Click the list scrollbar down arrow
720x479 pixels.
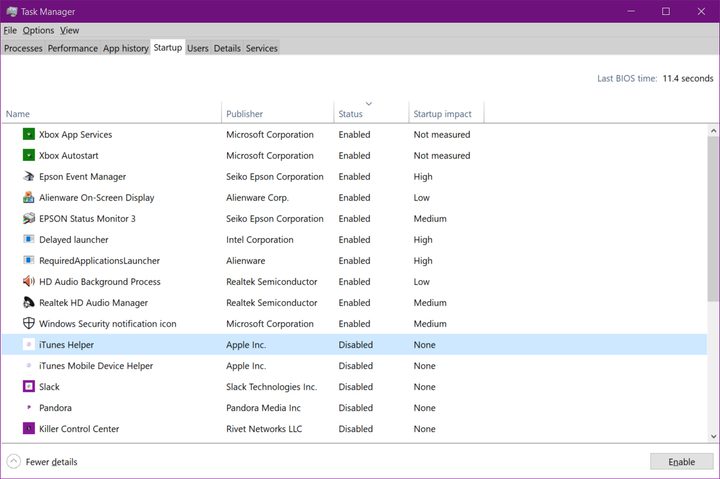pyautogui.click(x=713, y=436)
